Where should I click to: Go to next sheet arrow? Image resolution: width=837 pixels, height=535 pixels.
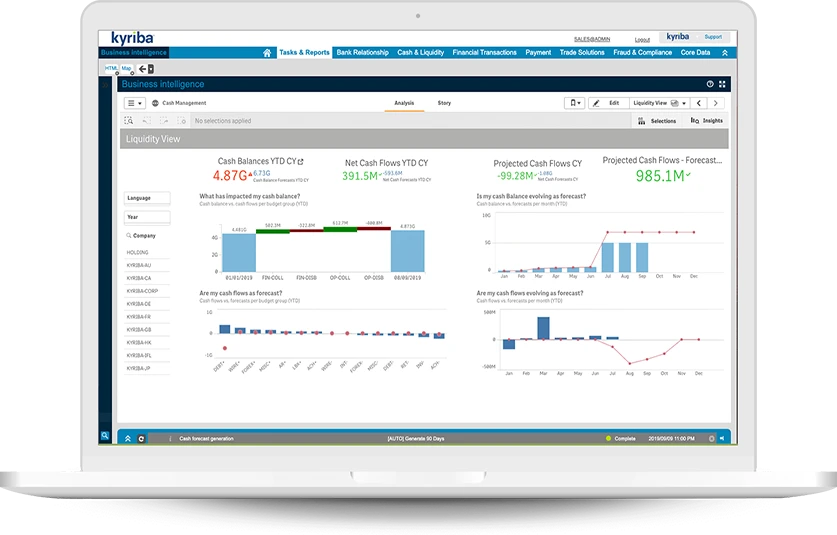pyautogui.click(x=716, y=103)
